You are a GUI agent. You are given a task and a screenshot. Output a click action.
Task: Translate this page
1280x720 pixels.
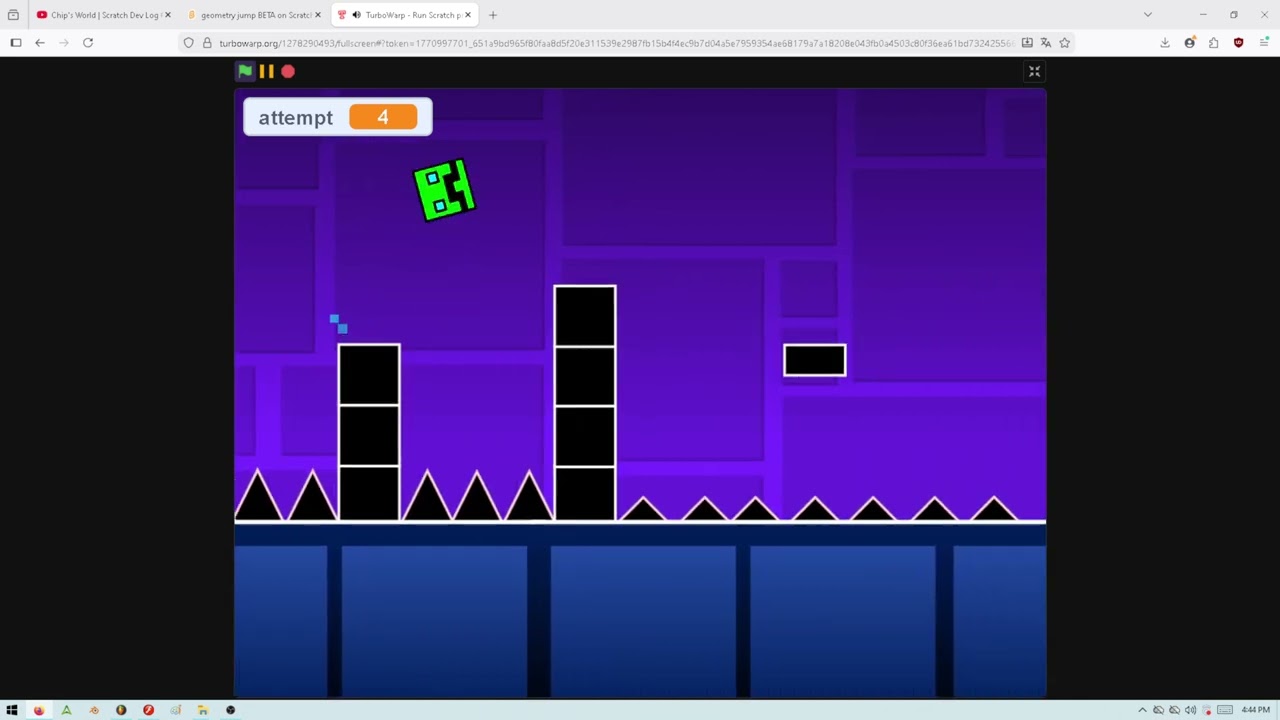(1046, 43)
